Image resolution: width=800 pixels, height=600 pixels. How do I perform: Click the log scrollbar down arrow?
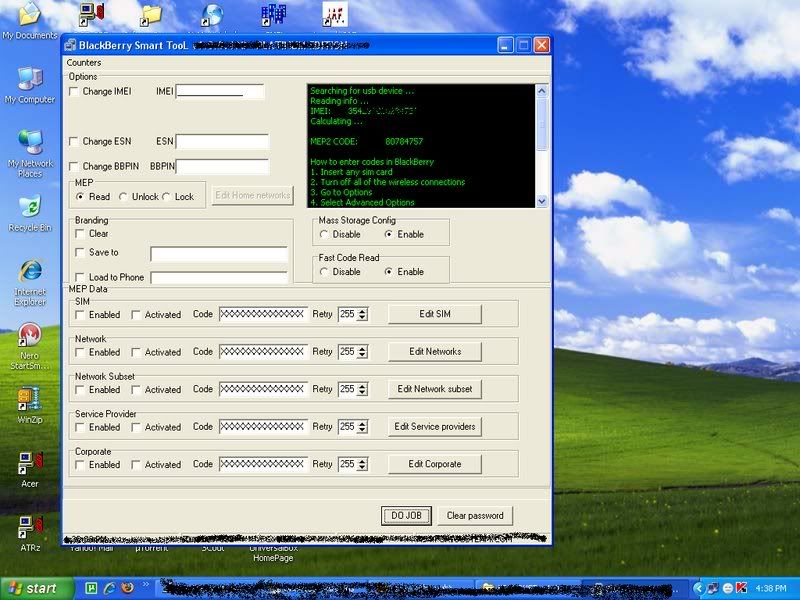coord(542,201)
